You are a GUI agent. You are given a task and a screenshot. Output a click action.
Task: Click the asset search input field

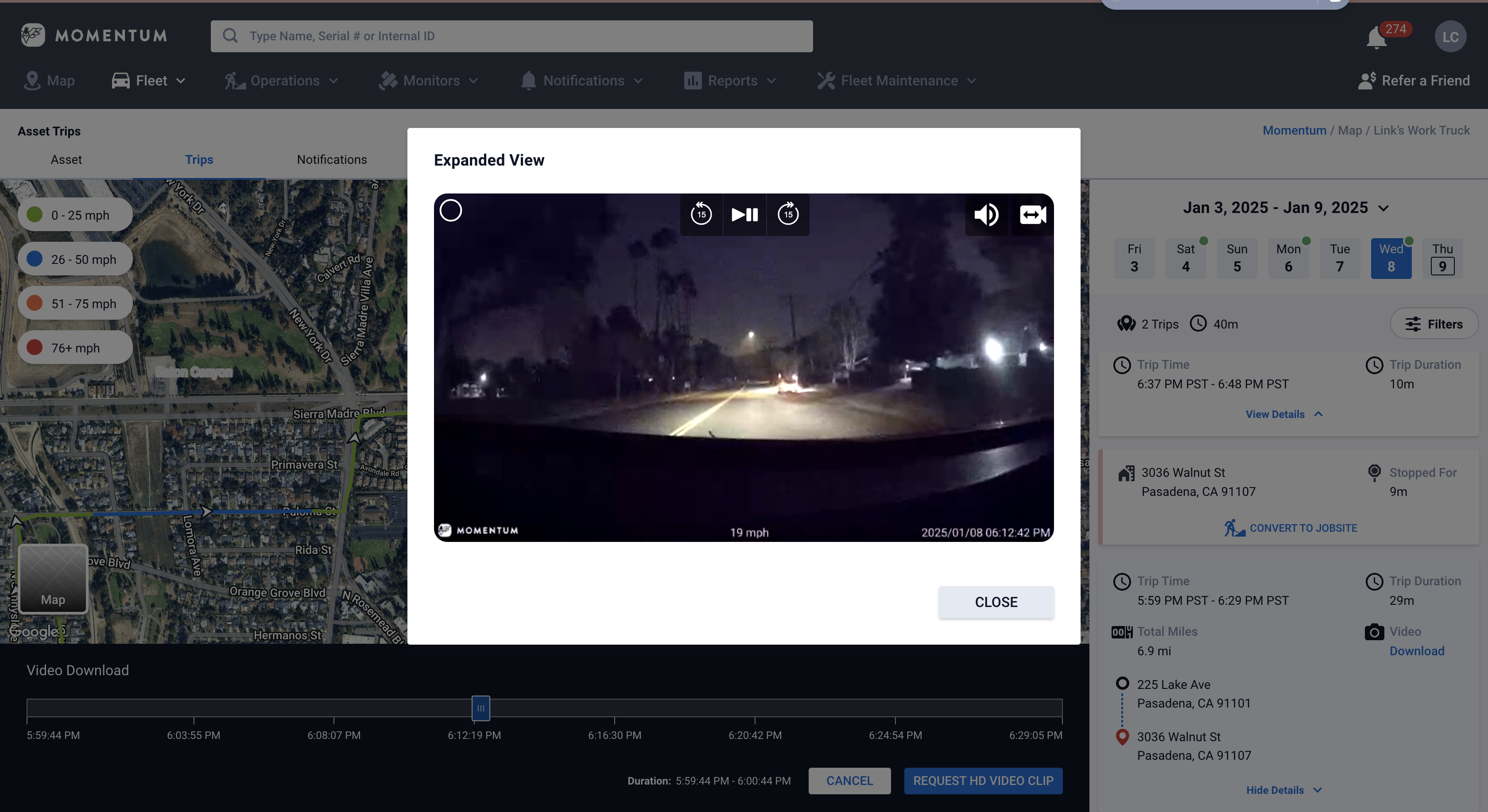tap(511, 36)
